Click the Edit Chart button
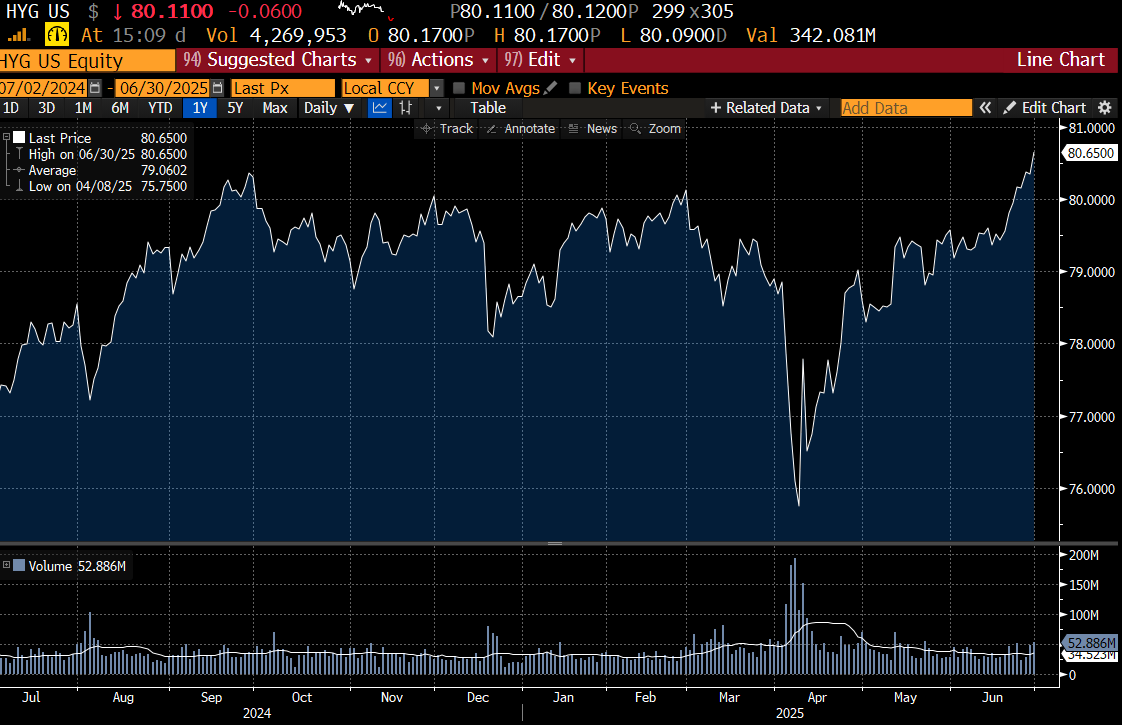Image resolution: width=1122 pixels, height=725 pixels. [1045, 108]
